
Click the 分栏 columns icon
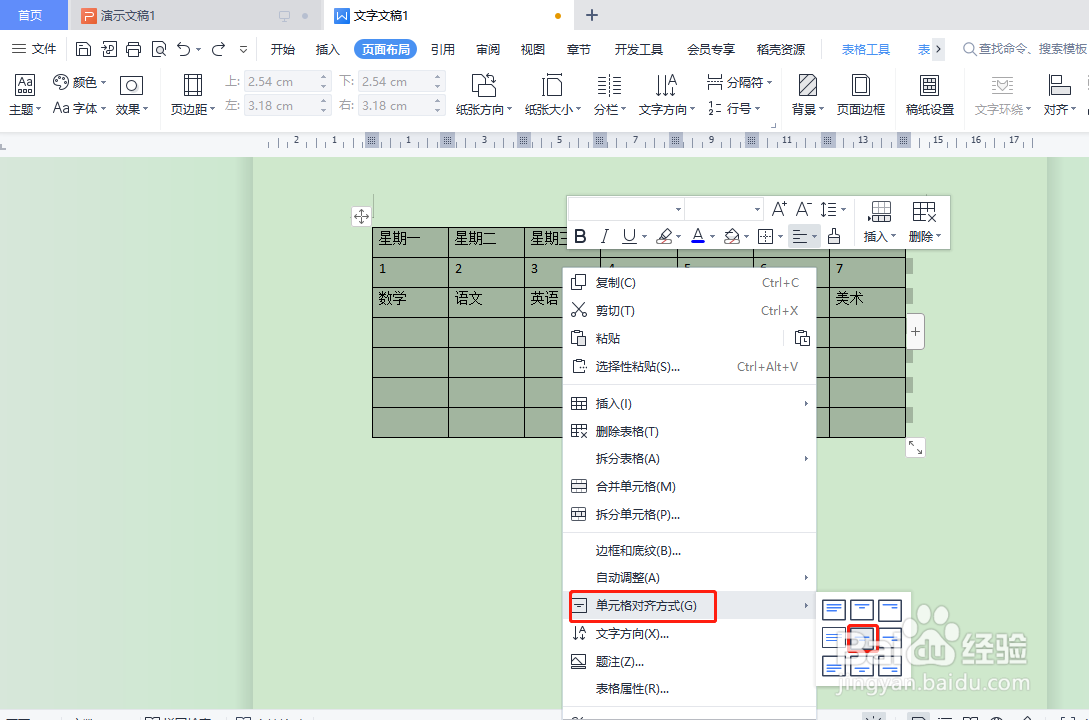coord(609,85)
